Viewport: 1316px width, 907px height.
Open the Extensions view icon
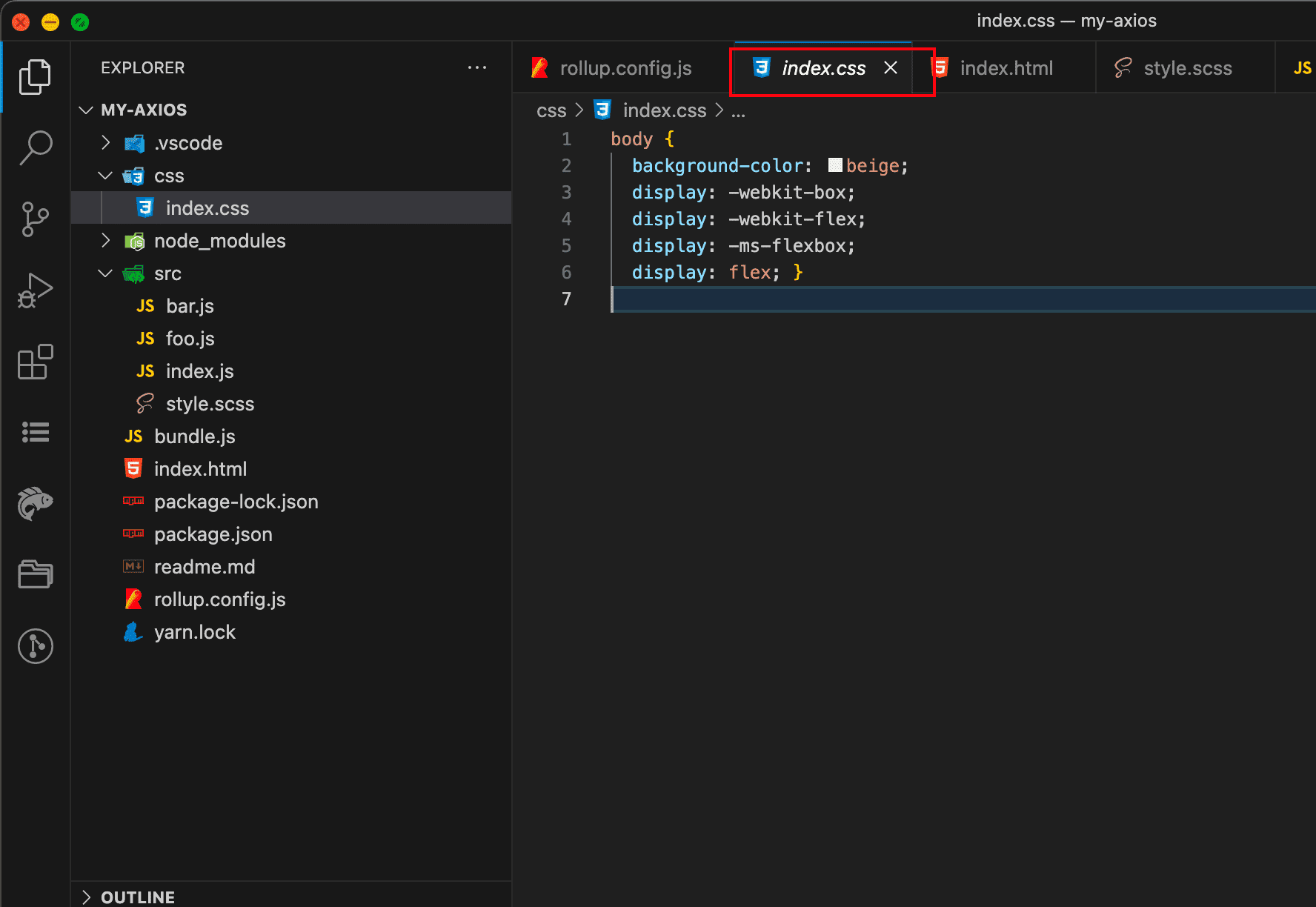coord(35,362)
